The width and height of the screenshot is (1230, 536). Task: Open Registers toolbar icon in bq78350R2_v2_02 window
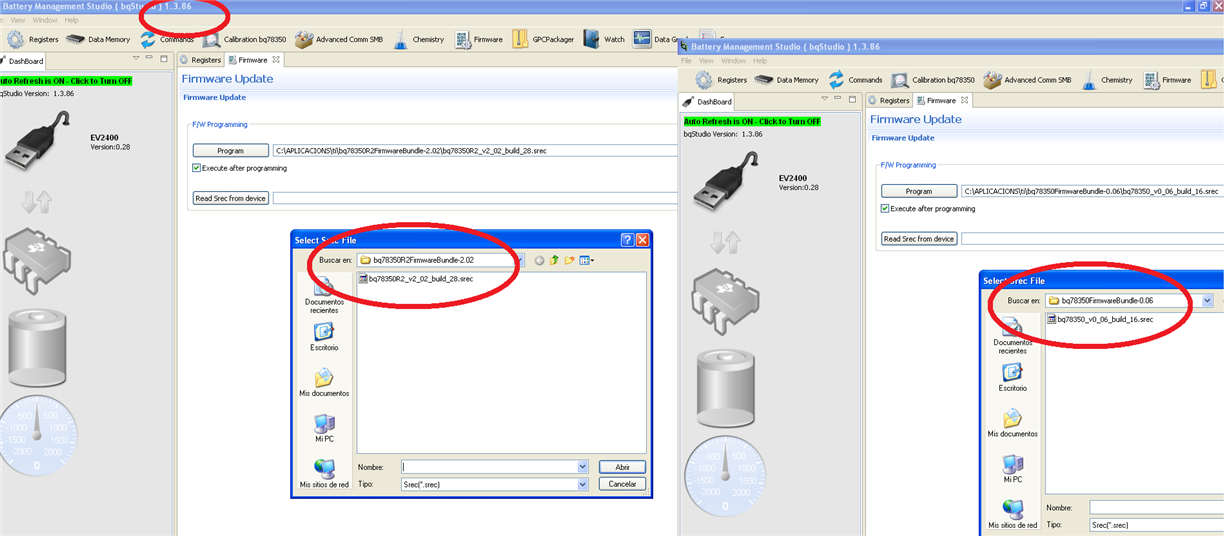click(x=16, y=39)
